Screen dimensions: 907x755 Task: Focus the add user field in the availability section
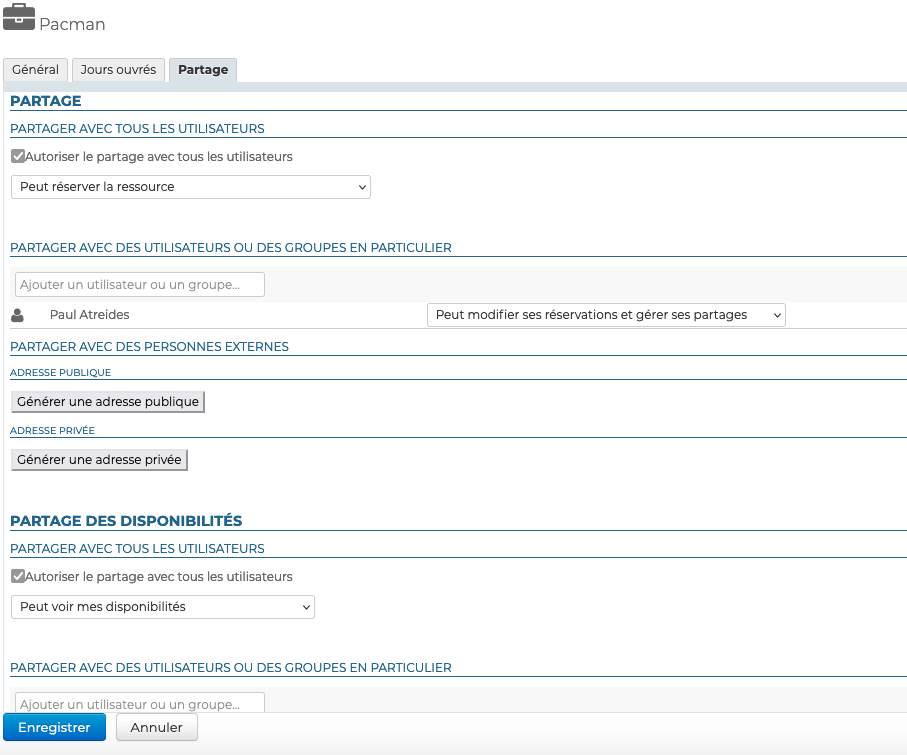point(140,704)
